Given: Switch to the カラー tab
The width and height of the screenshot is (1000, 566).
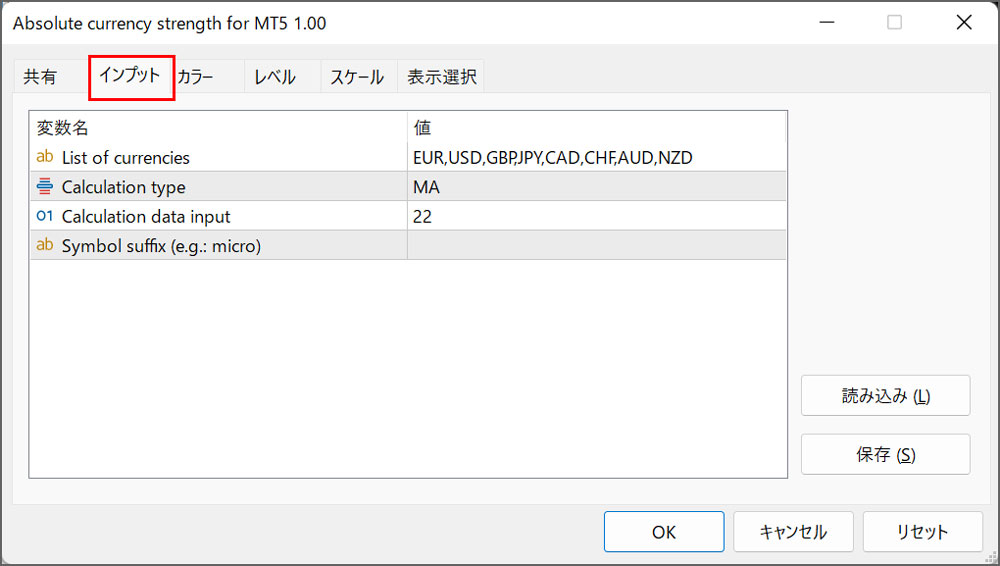Looking at the screenshot, I should (195, 77).
